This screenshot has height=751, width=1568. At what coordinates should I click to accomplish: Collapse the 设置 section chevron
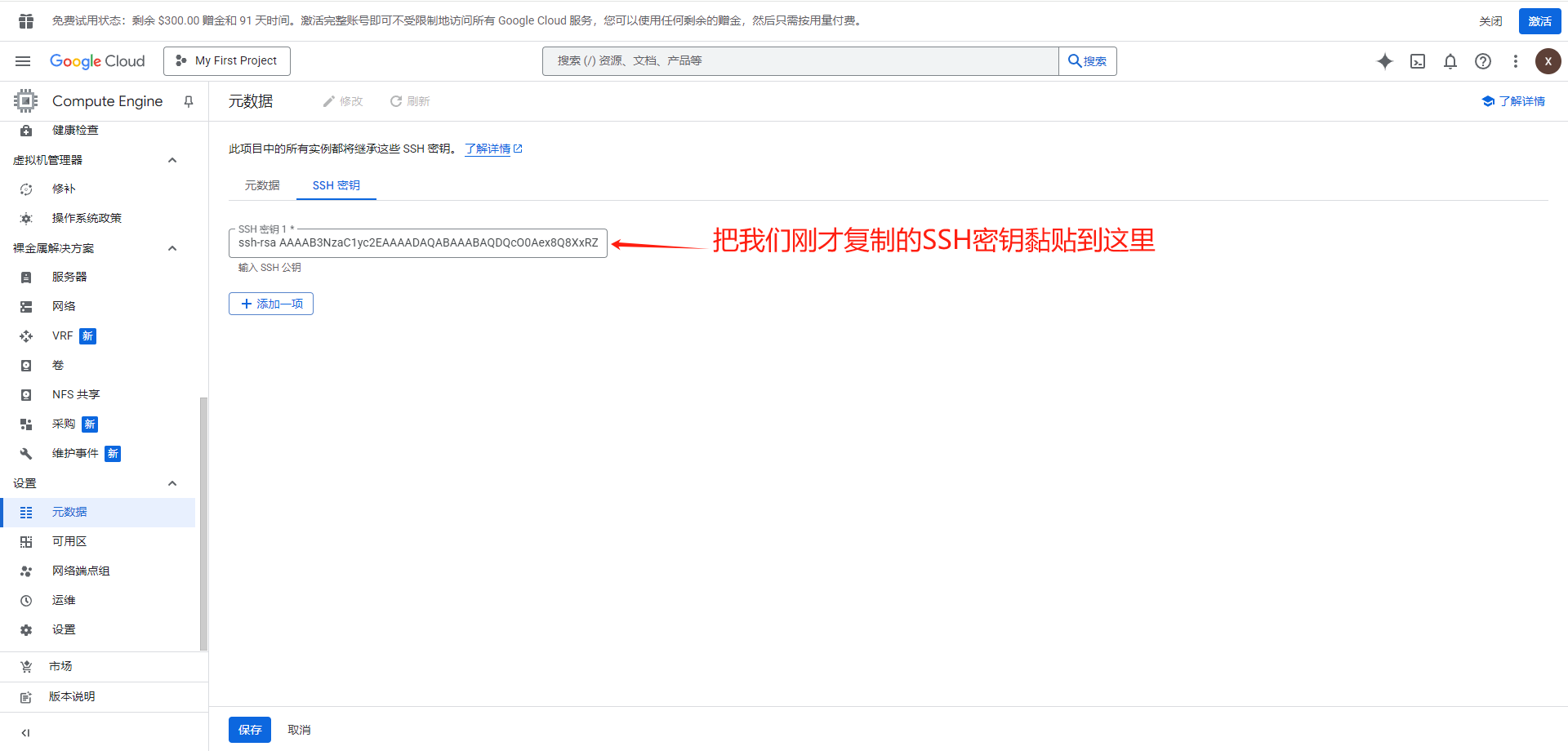pos(172,483)
